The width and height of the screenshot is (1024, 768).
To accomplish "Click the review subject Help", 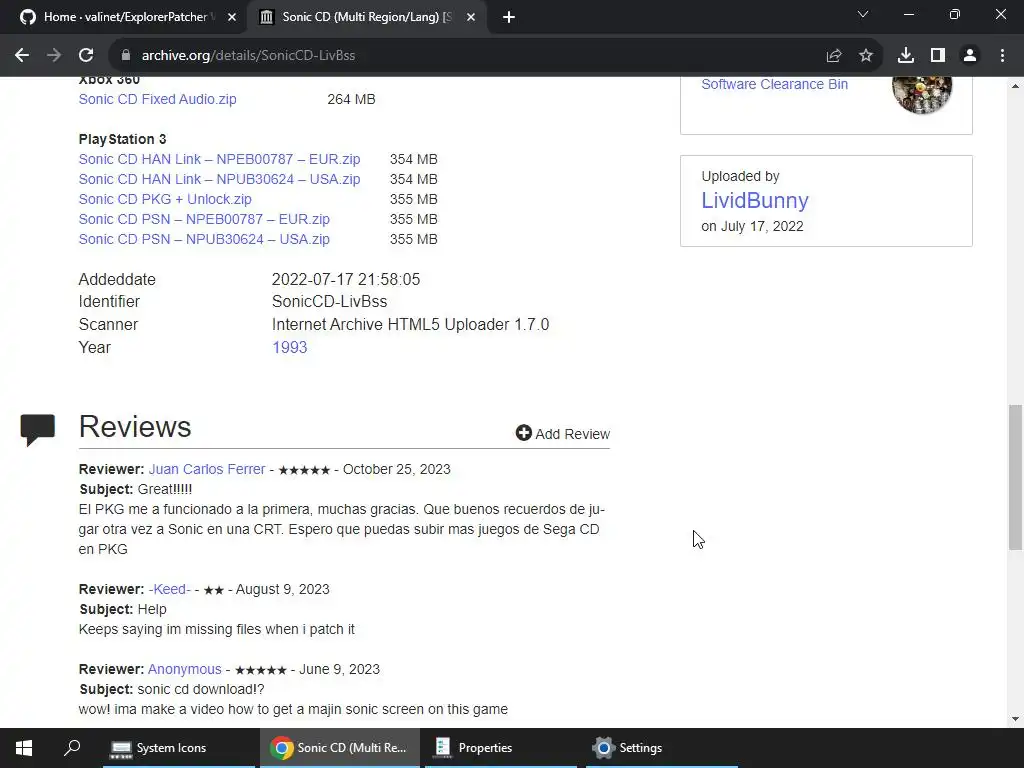I will coord(152,609).
